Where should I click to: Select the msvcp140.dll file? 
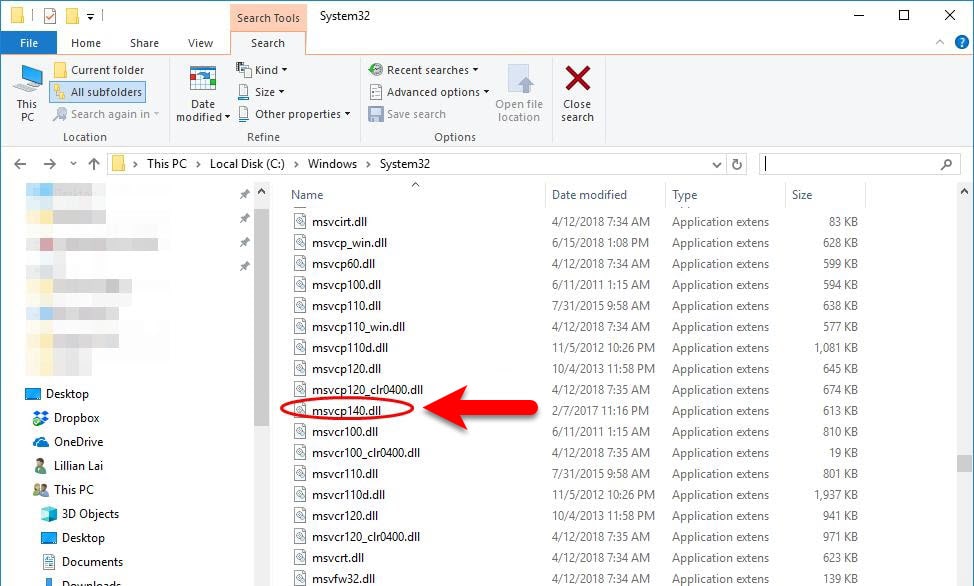[x=346, y=411]
